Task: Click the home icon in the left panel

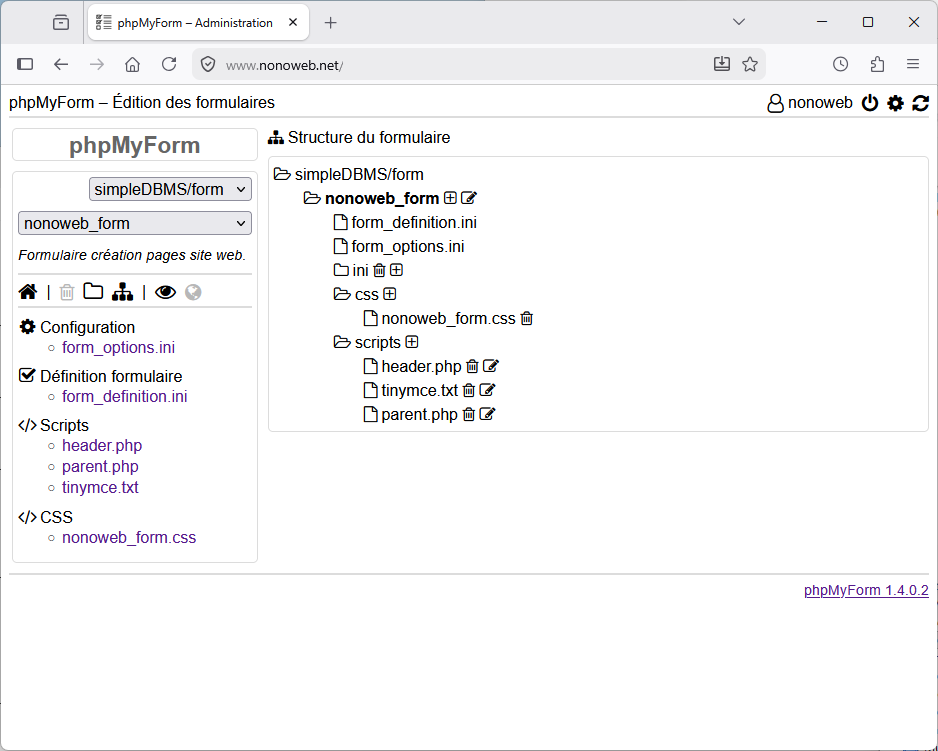Action: click(28, 292)
